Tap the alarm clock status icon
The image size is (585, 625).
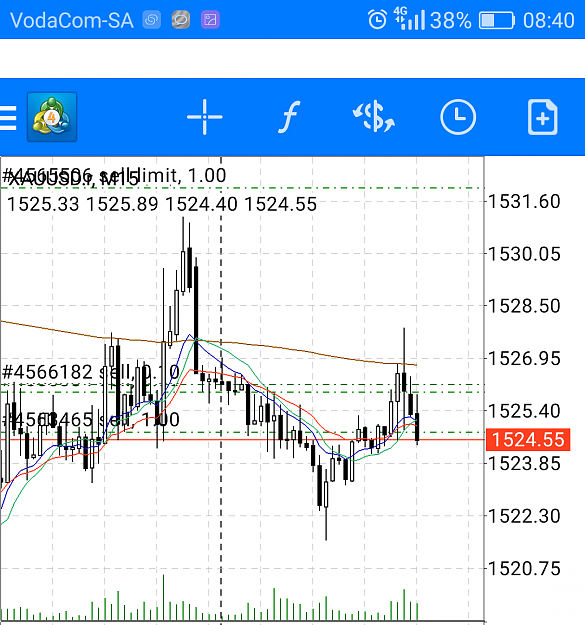point(377,20)
